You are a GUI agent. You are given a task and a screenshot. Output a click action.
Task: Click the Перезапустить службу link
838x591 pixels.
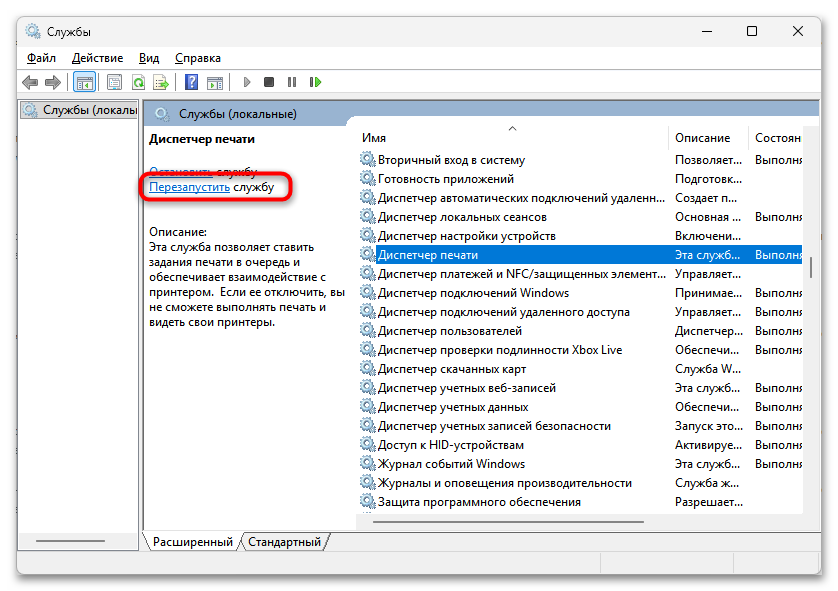[190, 187]
